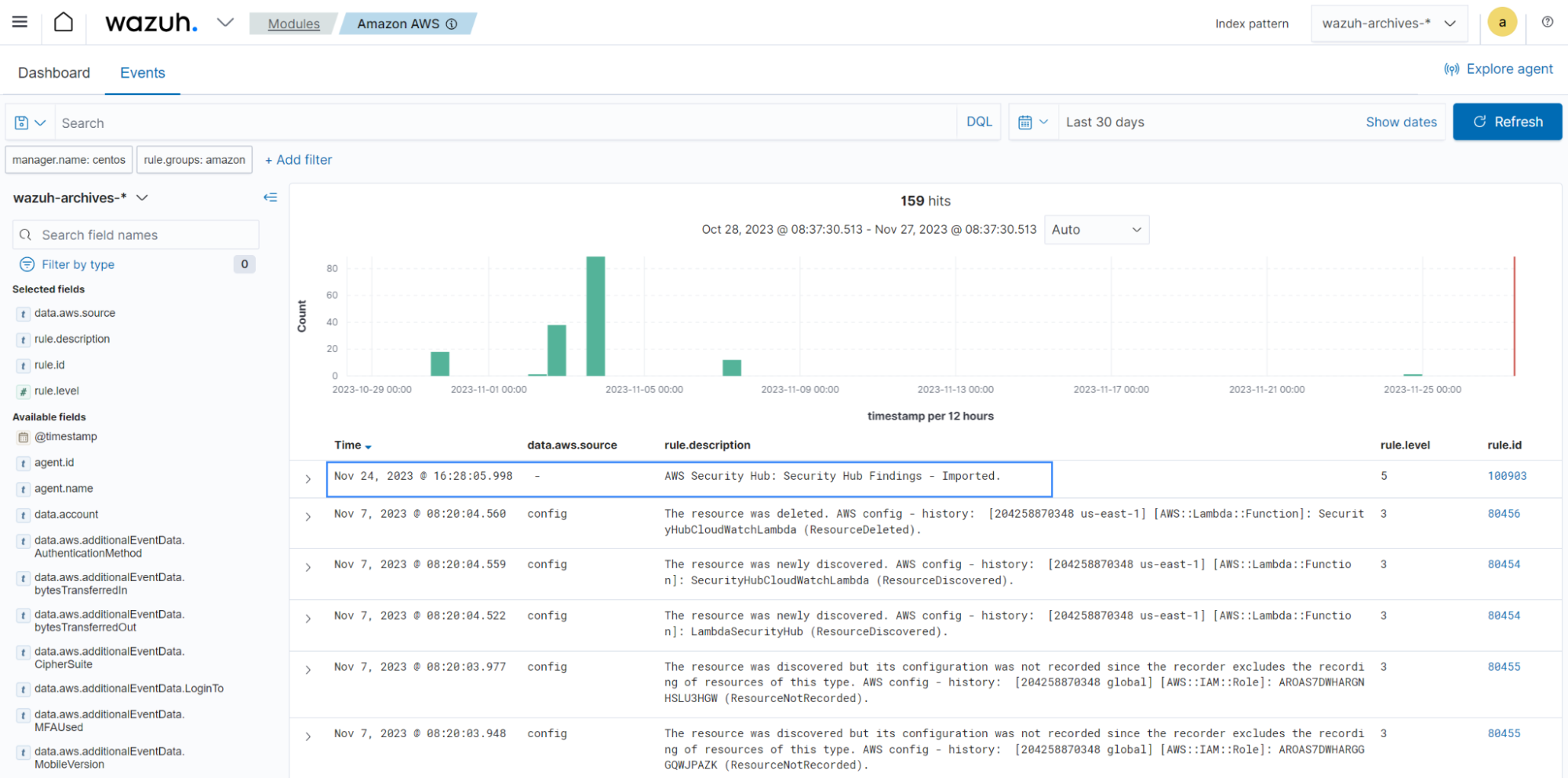This screenshot has width=1568, height=778.
Task: Select data.aws.additionalEventData.CipherSuite field
Action: point(109,658)
